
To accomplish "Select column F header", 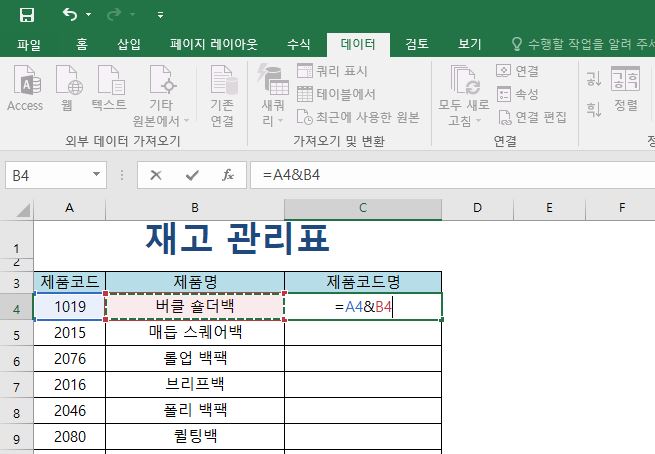I will pos(622,208).
